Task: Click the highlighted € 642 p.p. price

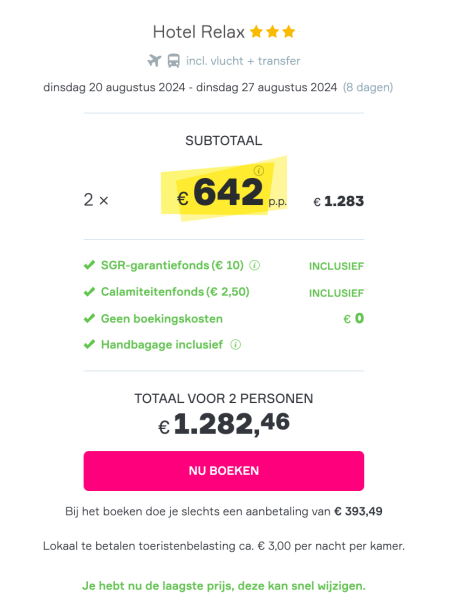Action: click(231, 192)
